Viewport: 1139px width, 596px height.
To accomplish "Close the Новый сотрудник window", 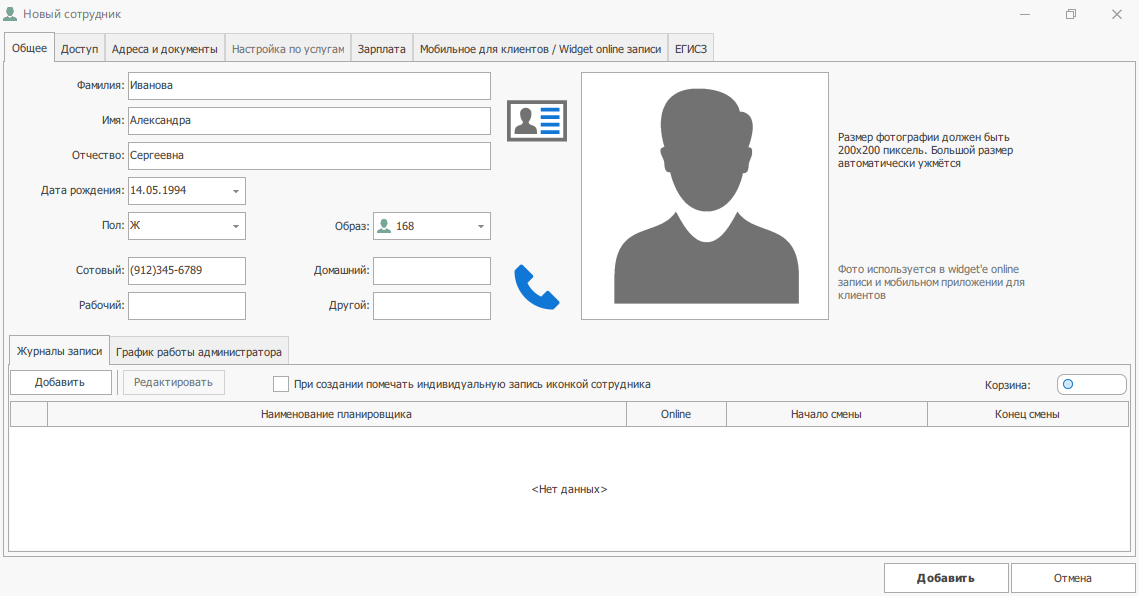I will pyautogui.click(x=1116, y=14).
